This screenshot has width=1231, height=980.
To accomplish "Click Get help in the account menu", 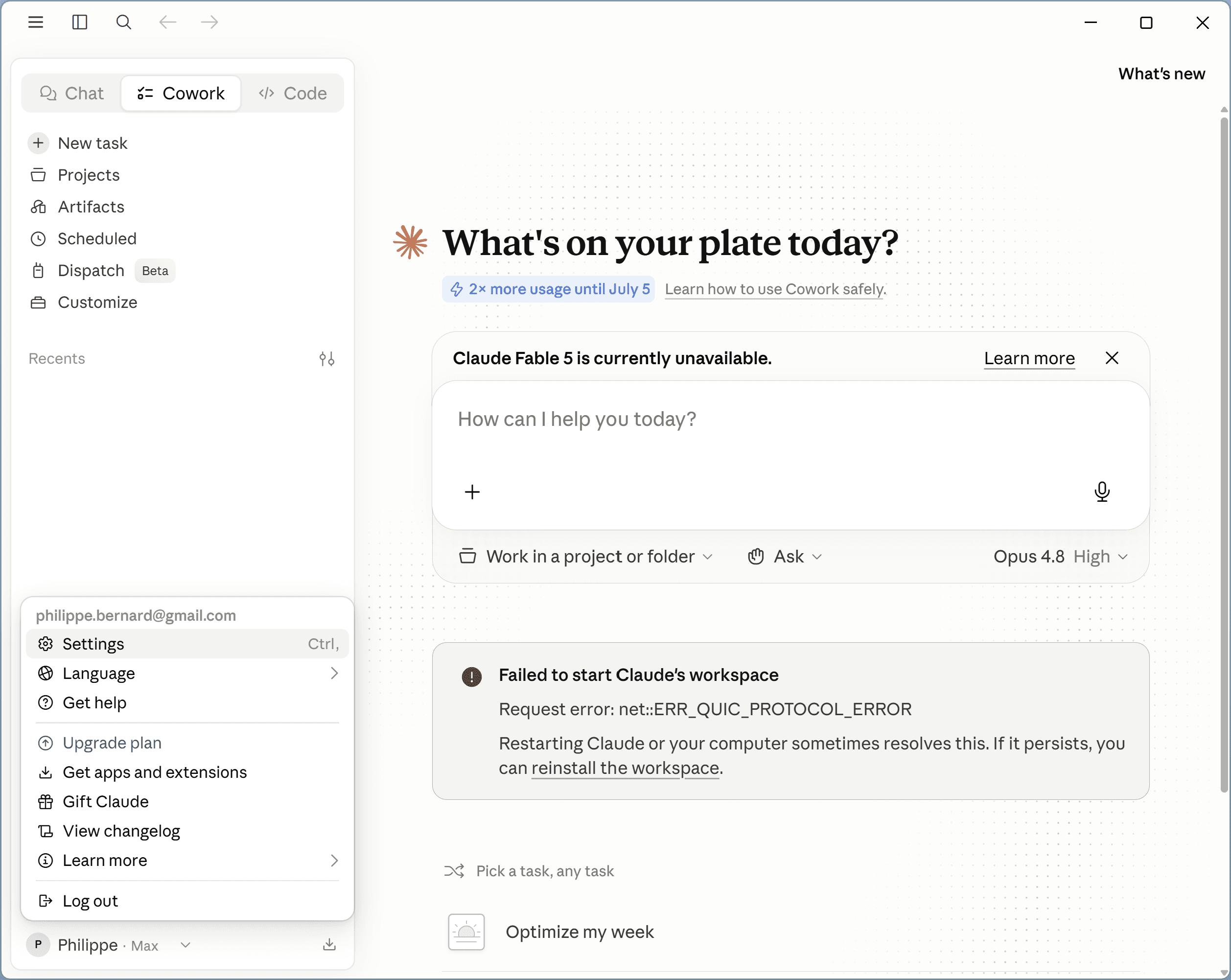I will [187, 703].
